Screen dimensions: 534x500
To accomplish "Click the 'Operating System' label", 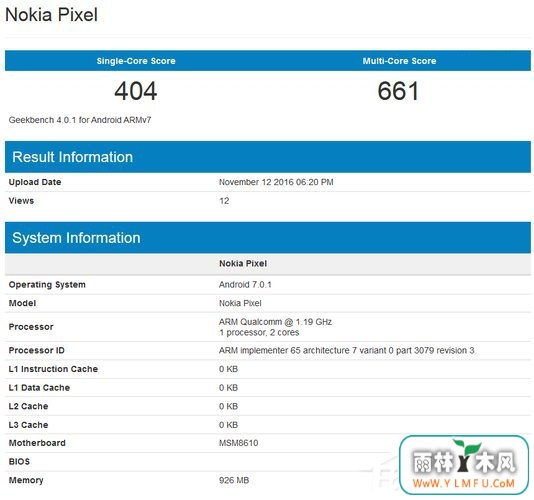I will click(47, 285).
